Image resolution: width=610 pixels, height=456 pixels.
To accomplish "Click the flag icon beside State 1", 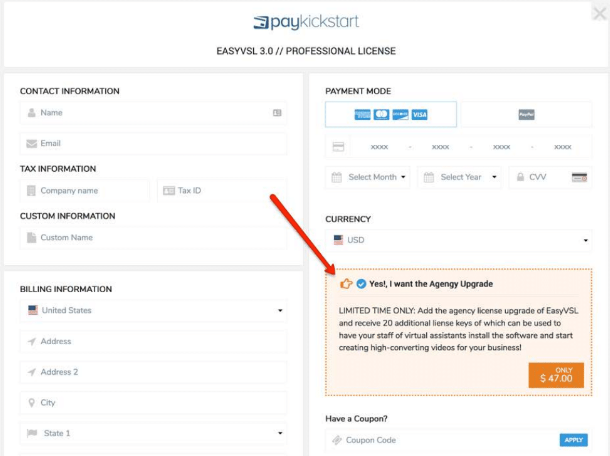I will click(x=32, y=433).
